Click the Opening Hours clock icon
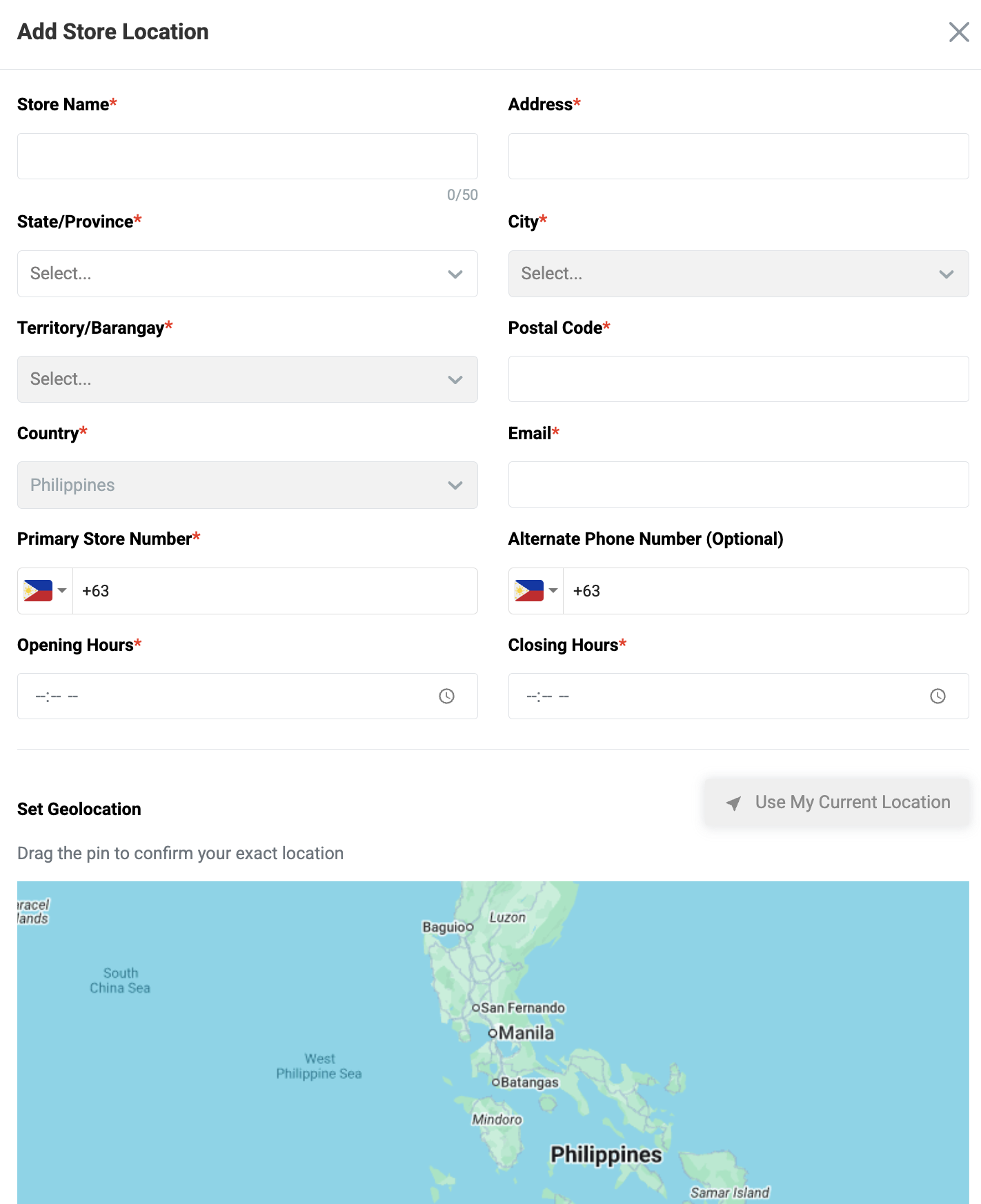This screenshot has width=981, height=1204. click(446, 696)
